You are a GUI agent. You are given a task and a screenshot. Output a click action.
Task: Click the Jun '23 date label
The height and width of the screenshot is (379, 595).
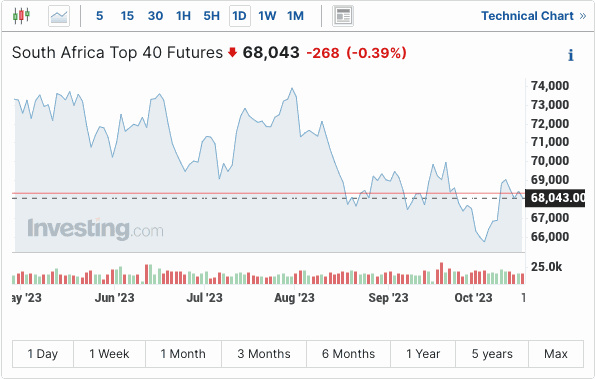coord(115,297)
